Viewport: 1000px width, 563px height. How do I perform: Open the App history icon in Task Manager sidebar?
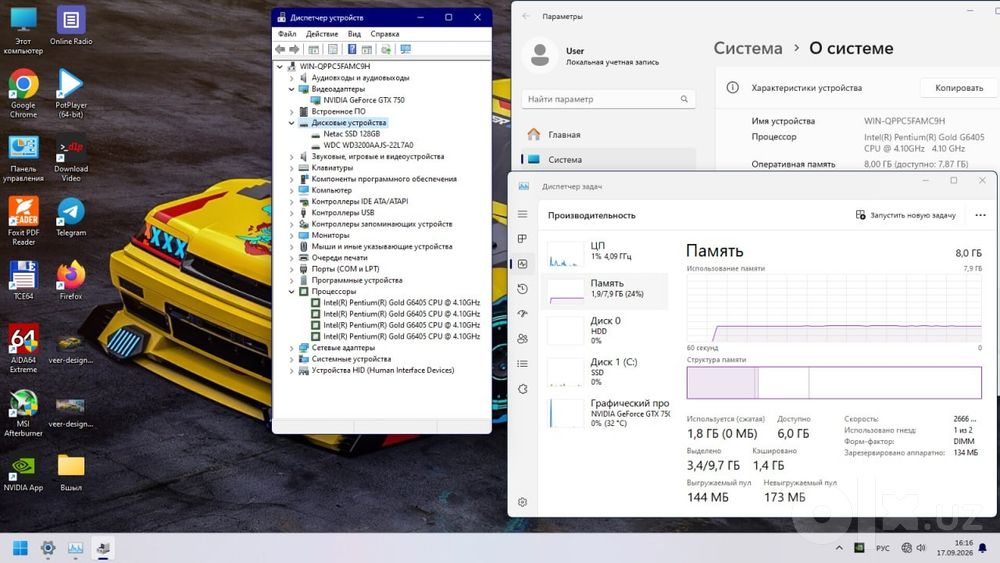pyautogui.click(x=523, y=289)
